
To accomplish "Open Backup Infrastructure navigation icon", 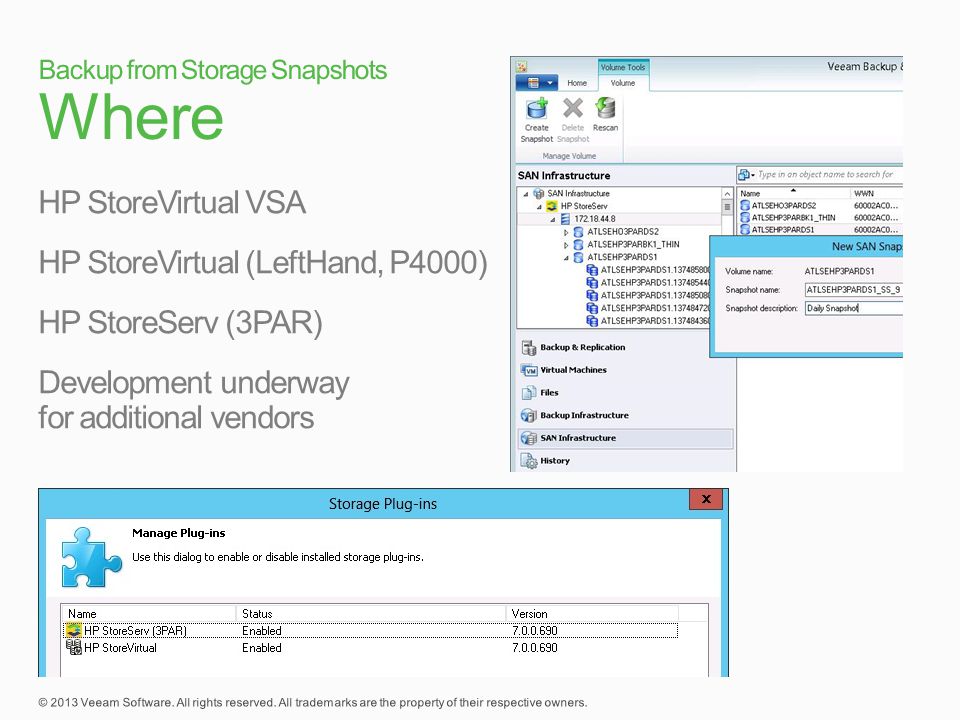I will [x=529, y=416].
